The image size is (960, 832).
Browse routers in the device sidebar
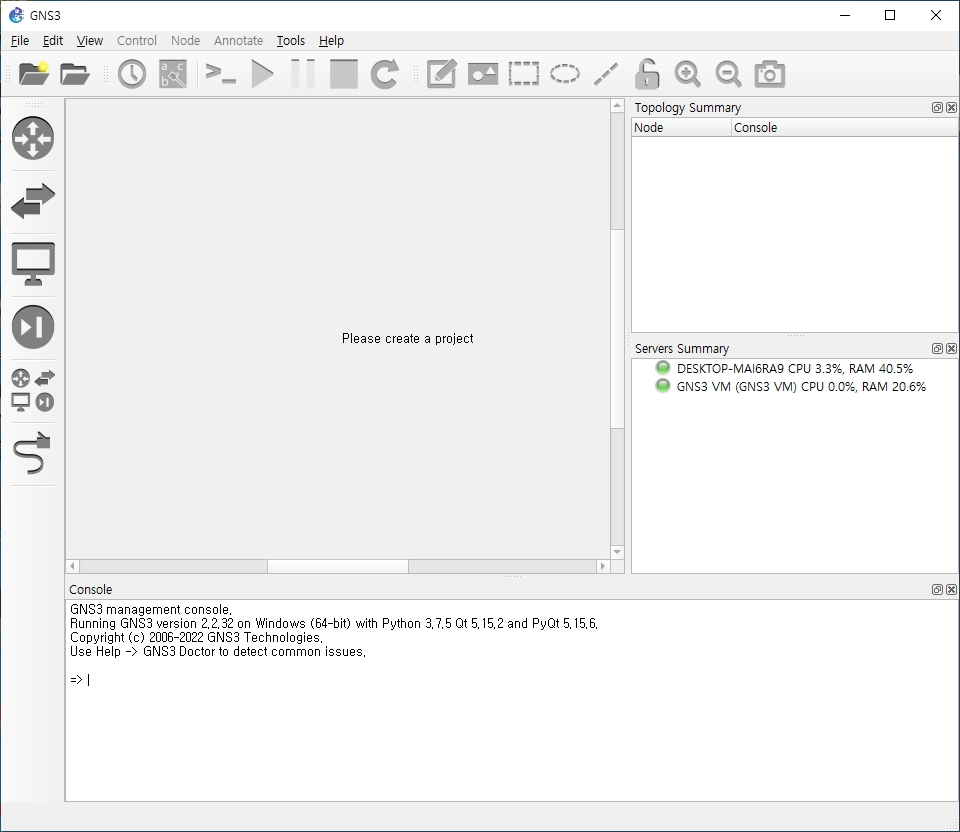(x=33, y=138)
